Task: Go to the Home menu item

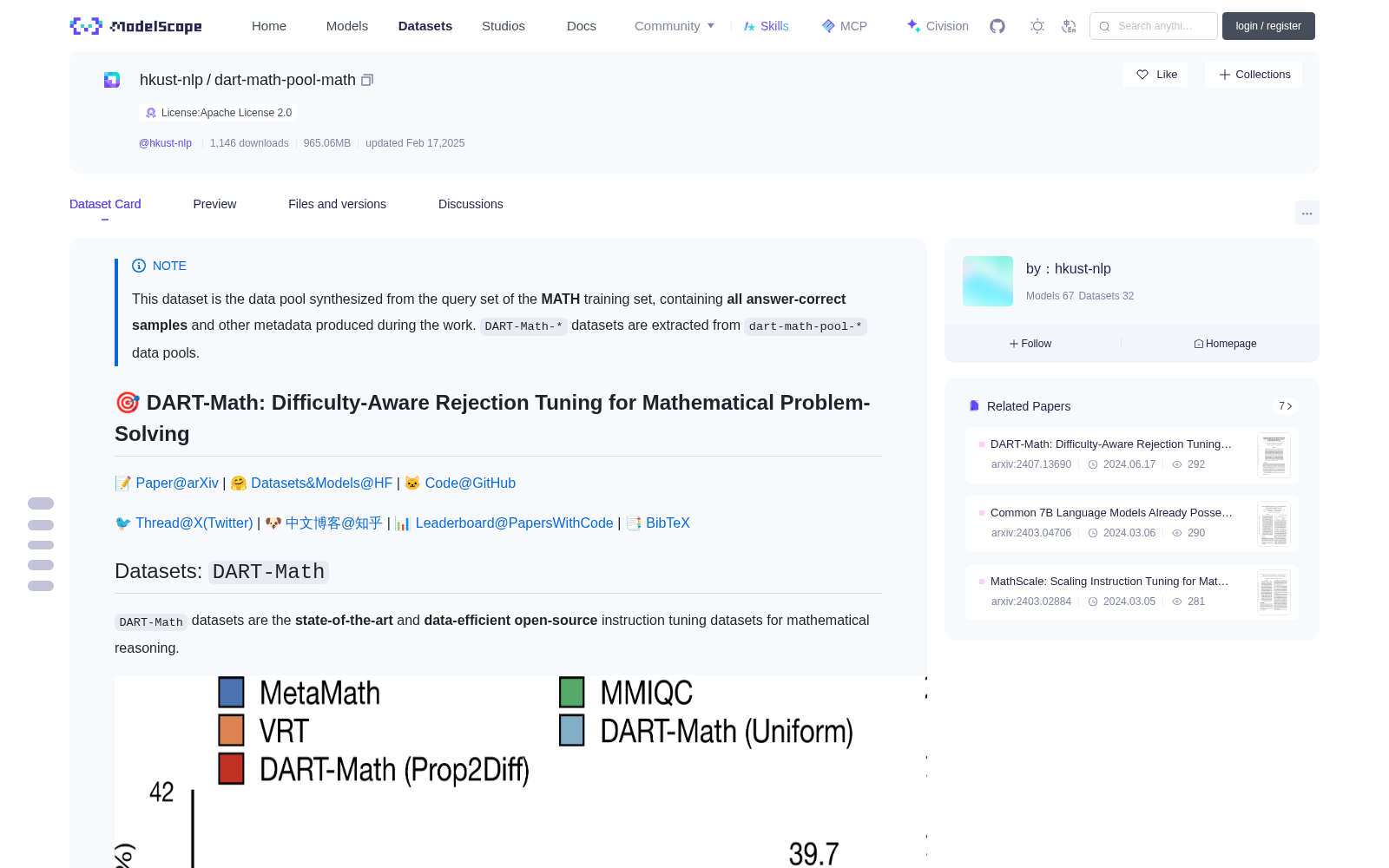Action: point(269,26)
